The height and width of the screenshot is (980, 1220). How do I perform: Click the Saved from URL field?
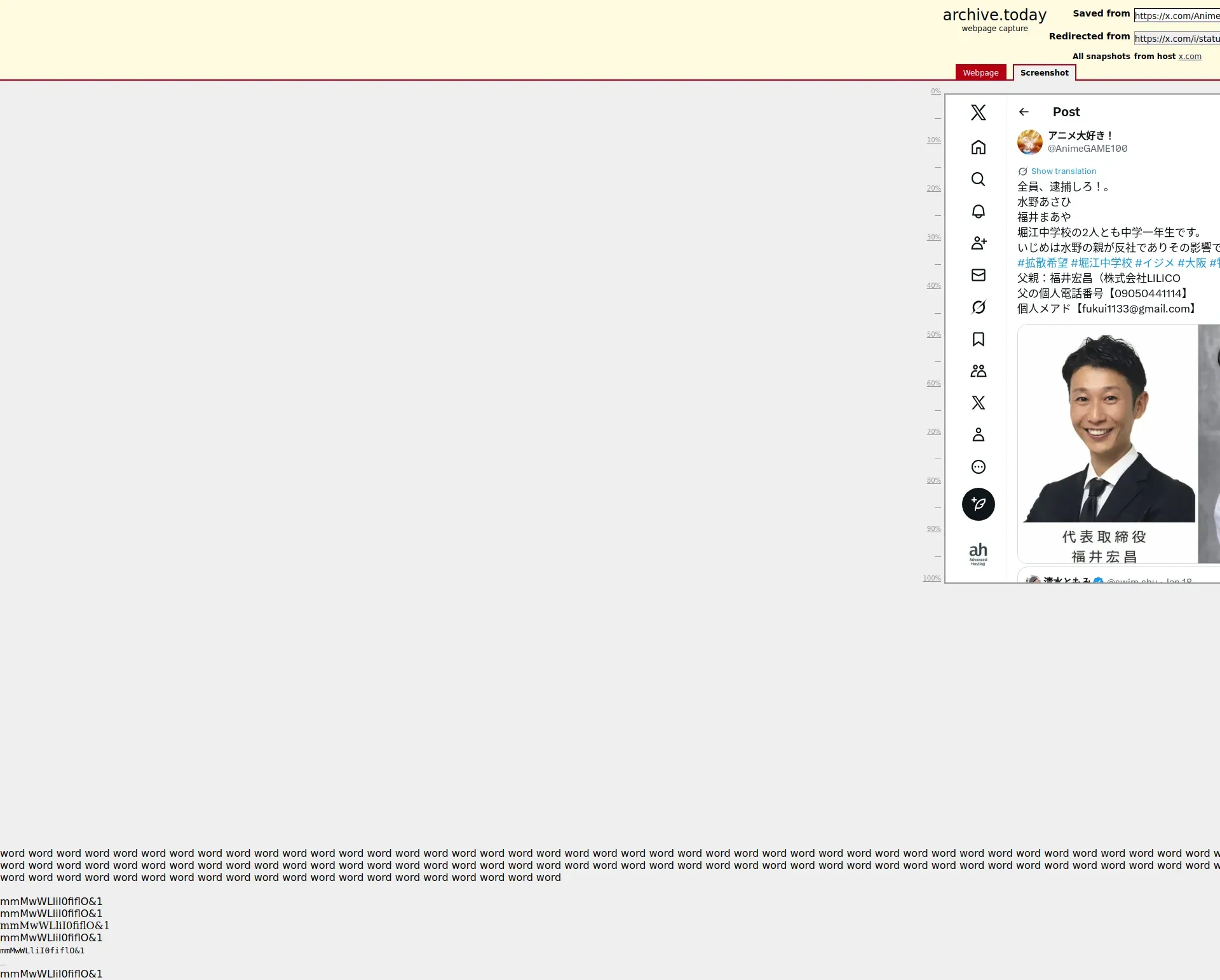[x=1176, y=16]
